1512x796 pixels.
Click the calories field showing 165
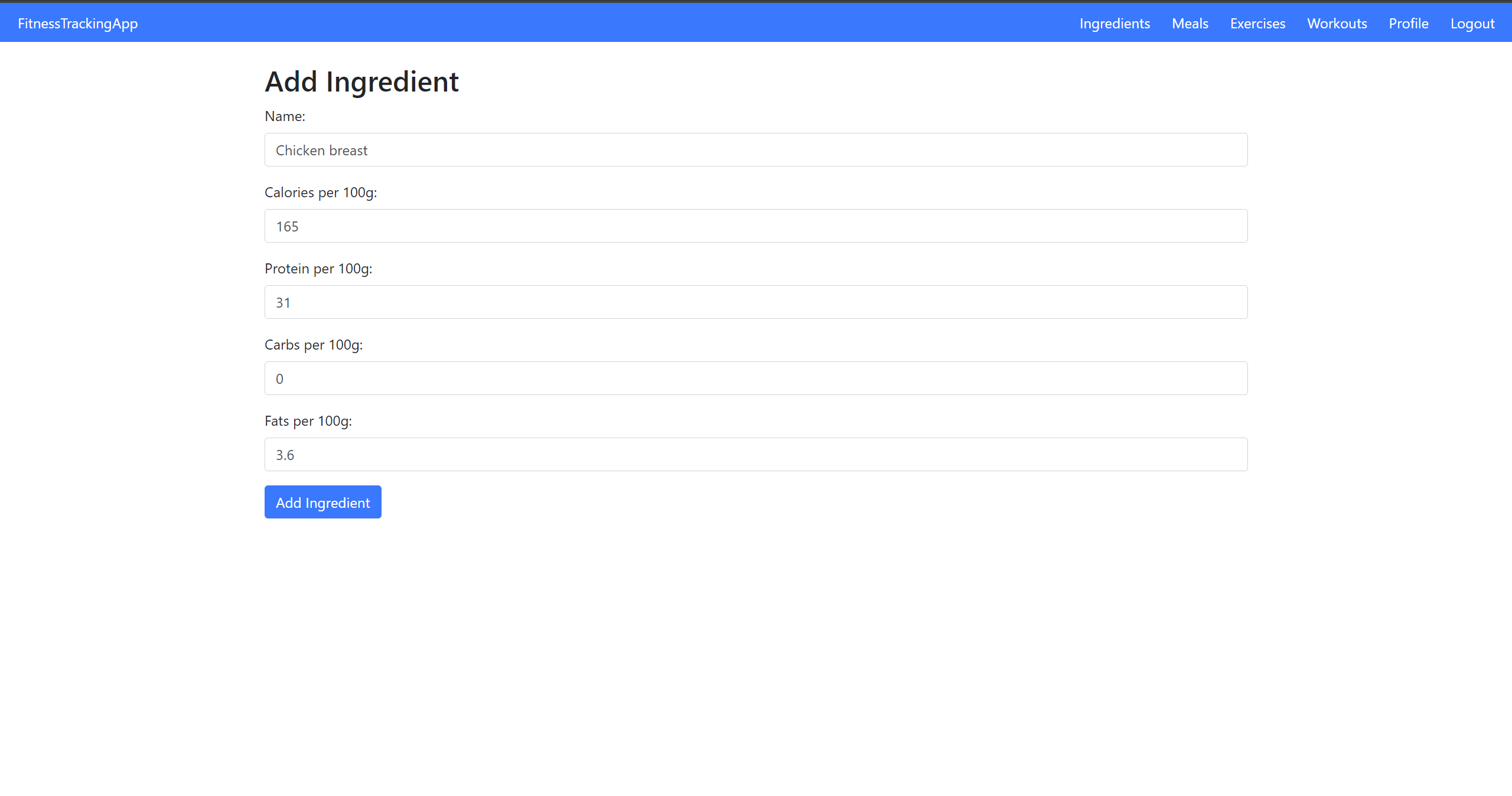tap(756, 226)
